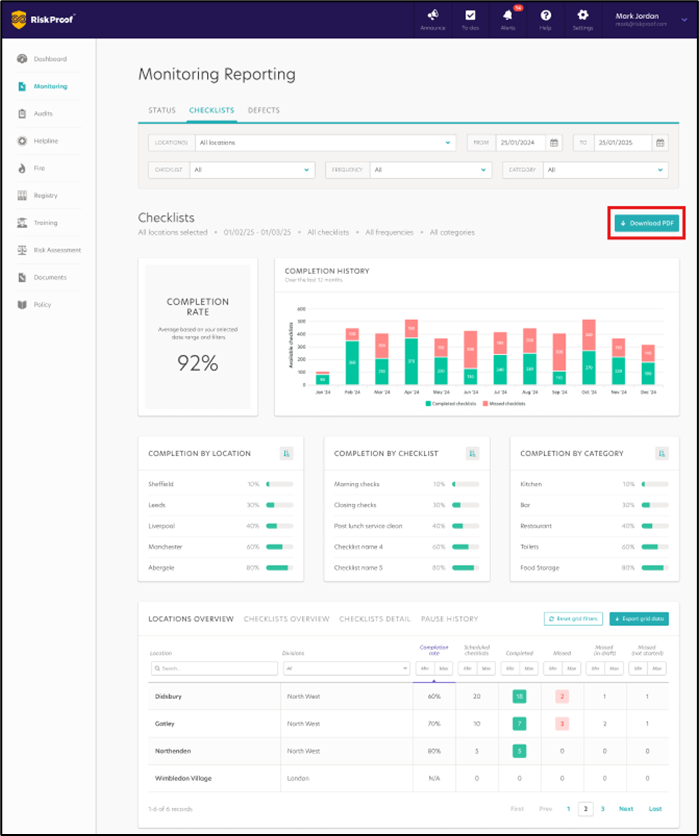
Task: Click Reset grid filters button
Action: point(573,619)
